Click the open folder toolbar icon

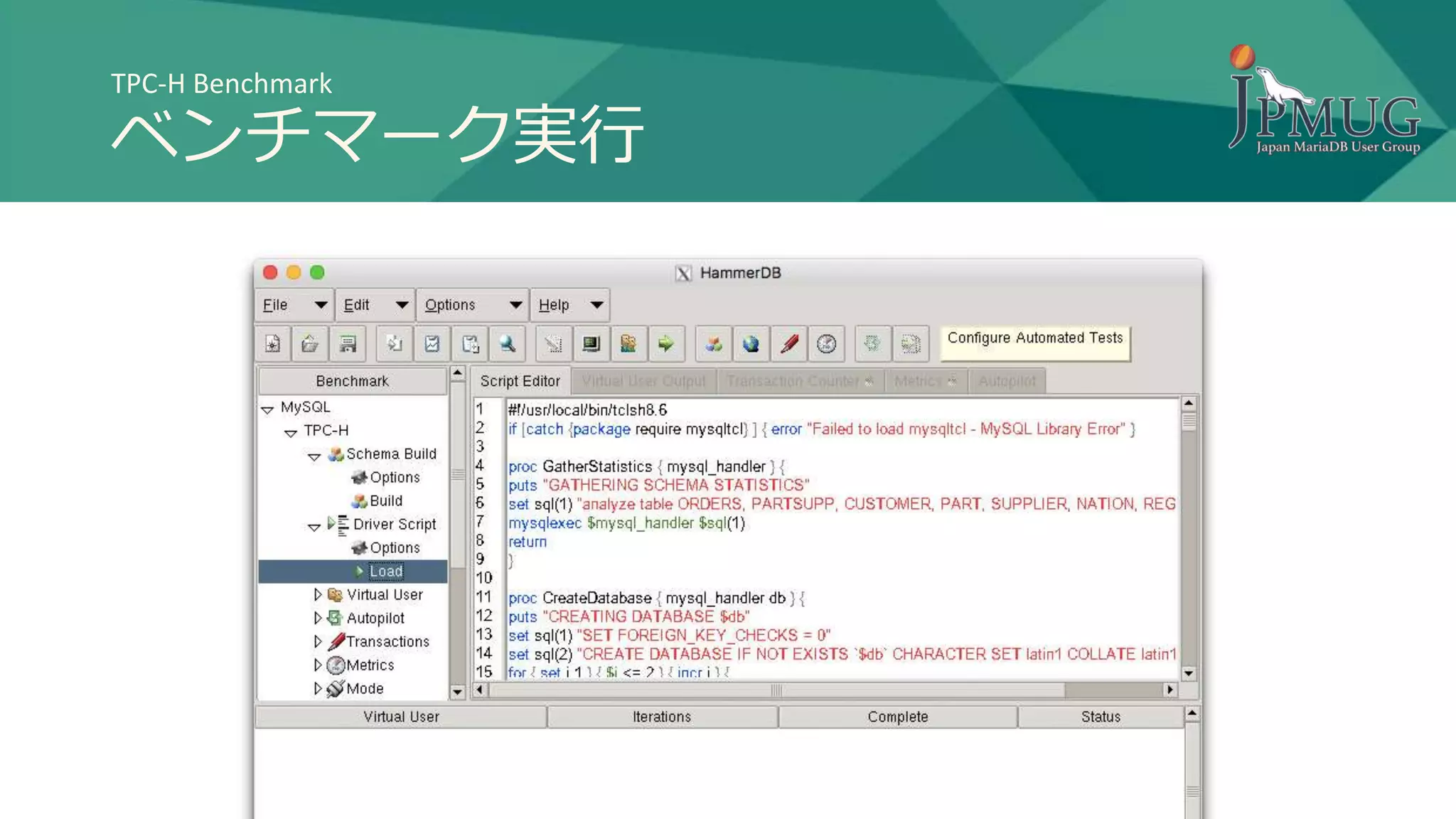tap(310, 344)
